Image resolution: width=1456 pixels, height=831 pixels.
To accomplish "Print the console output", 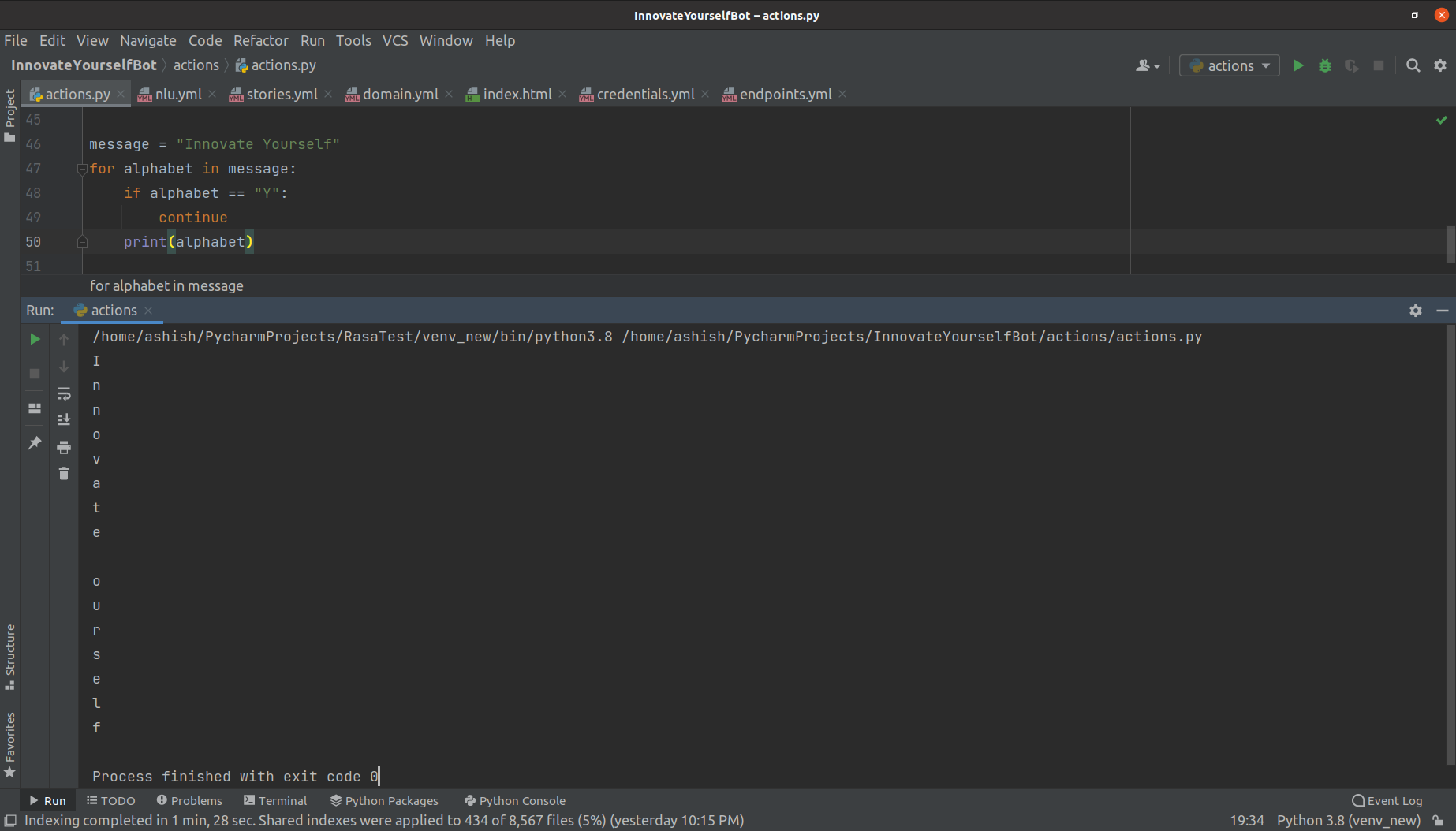I will coord(64,447).
